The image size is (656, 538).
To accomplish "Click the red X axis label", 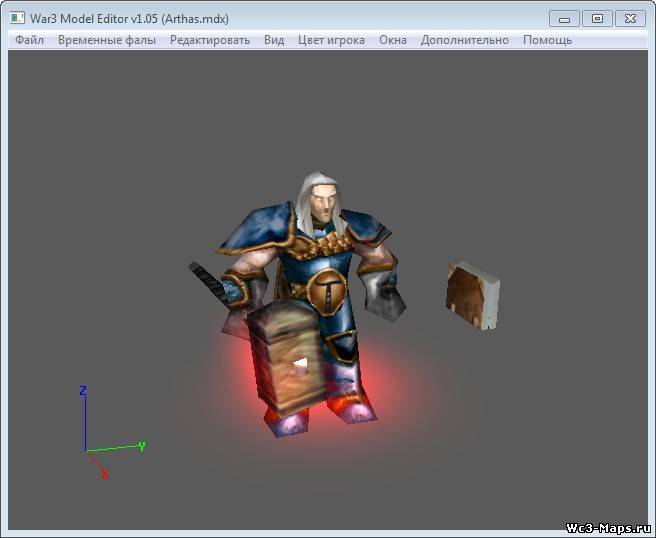I will [x=105, y=474].
